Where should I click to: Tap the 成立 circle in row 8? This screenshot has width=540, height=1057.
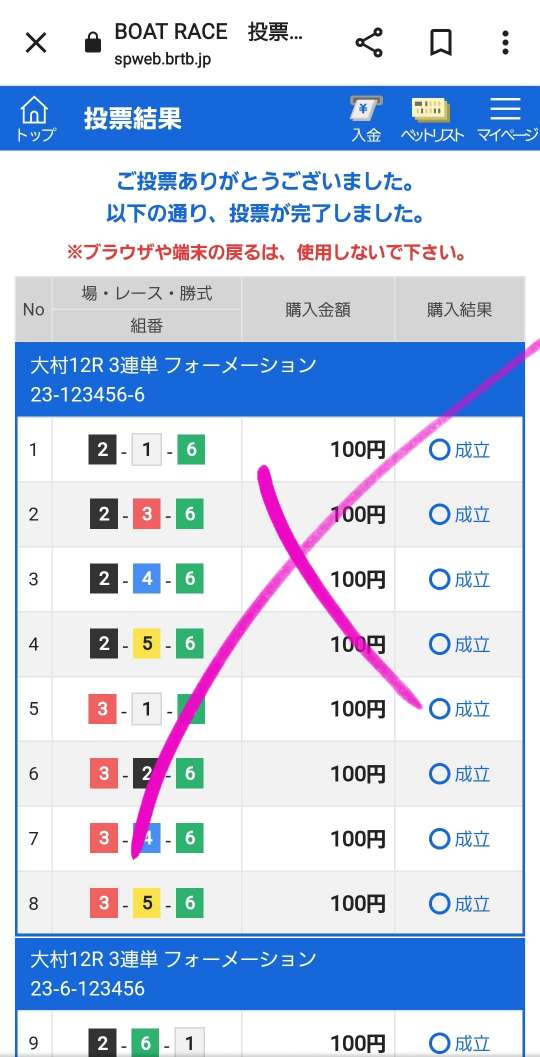[440, 903]
